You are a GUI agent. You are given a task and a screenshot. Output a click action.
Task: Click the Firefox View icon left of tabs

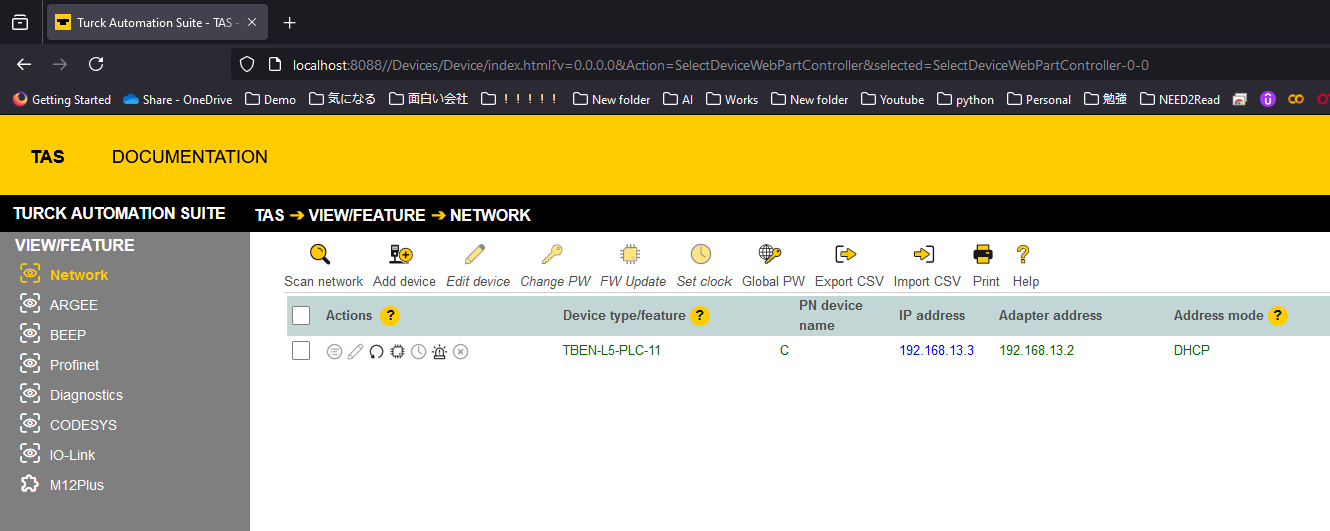click(20, 22)
